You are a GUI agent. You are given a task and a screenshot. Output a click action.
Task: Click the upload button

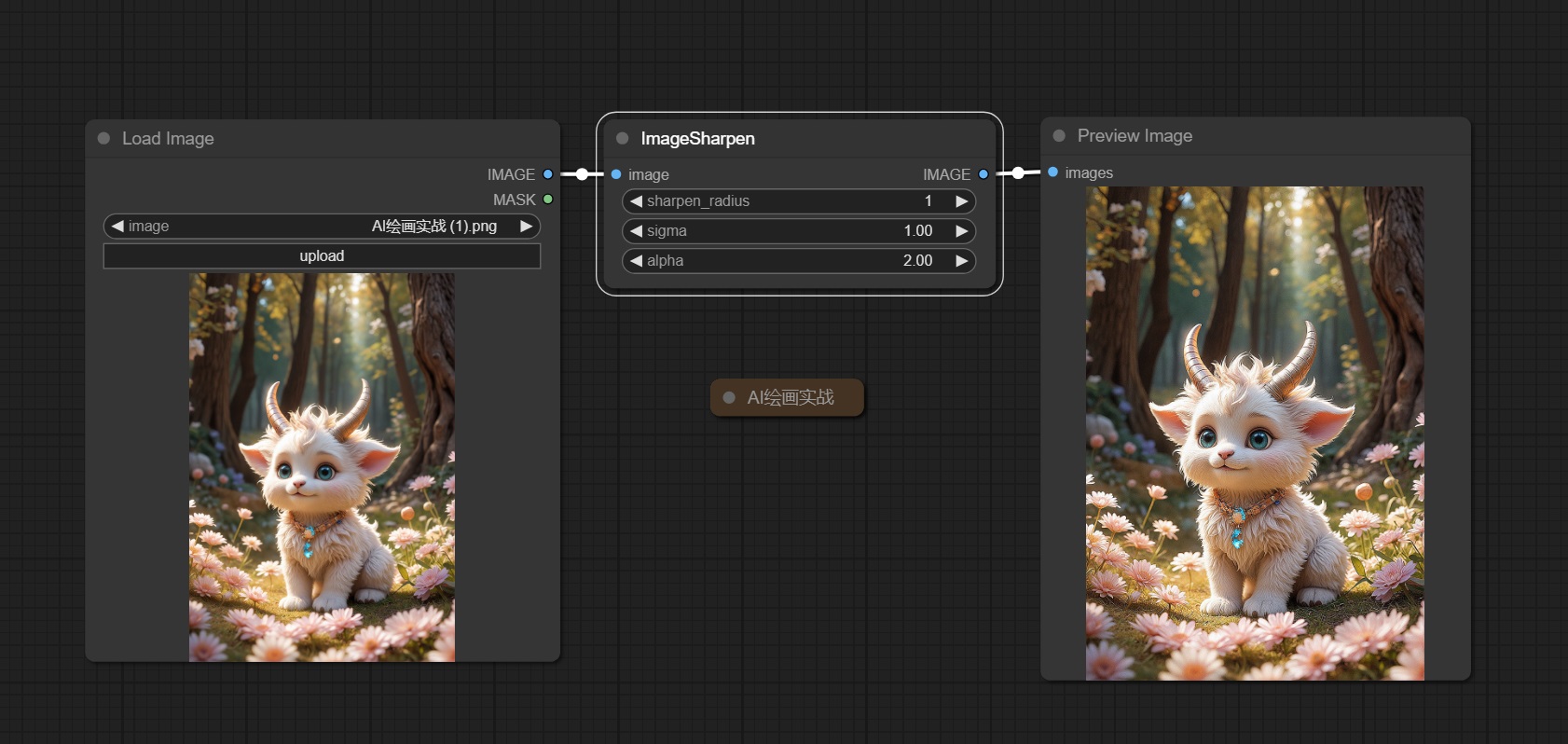click(322, 256)
